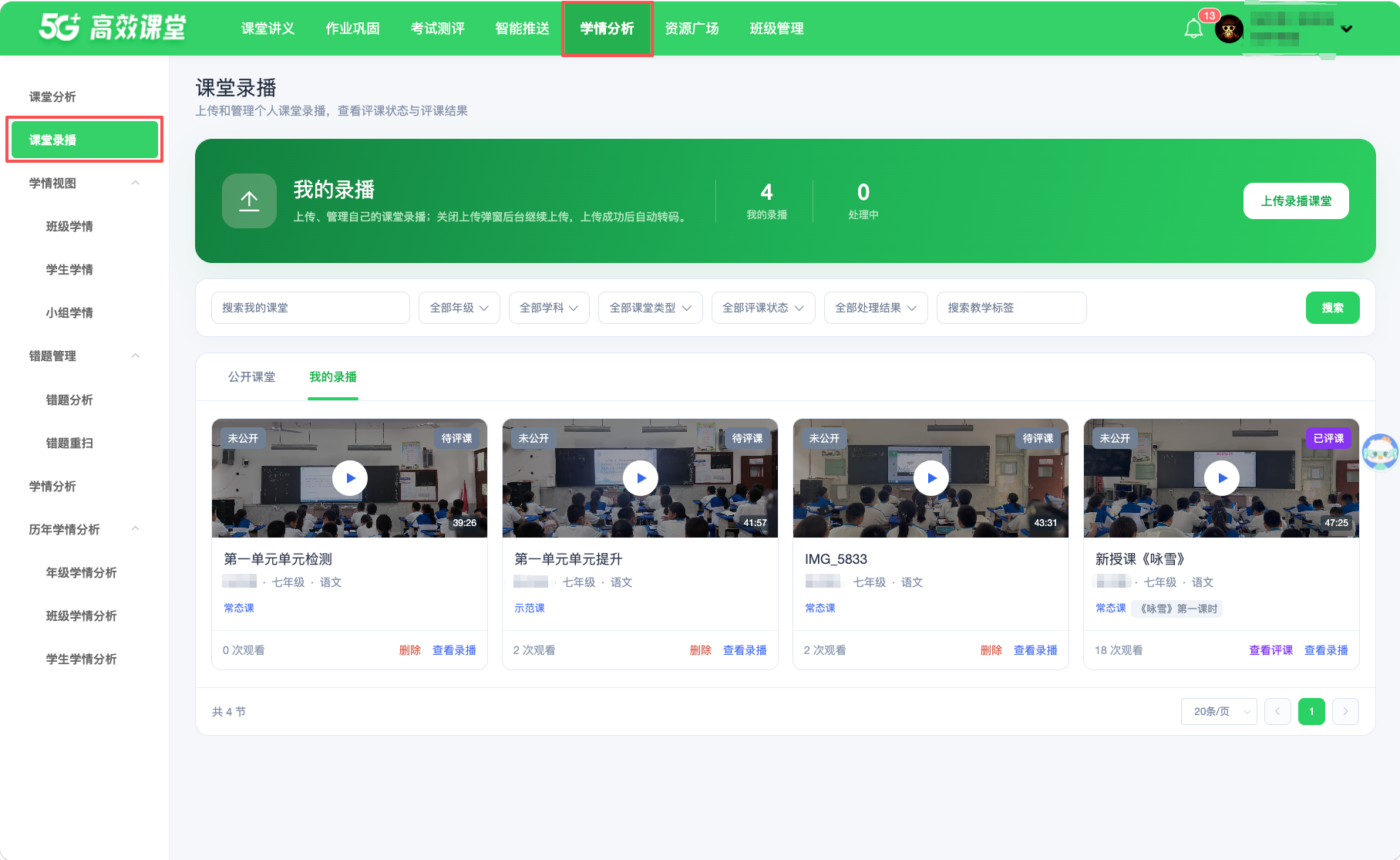Viewport: 1400px width, 860px height.
Task: Open 错题分析 in the sidebar
Action: [x=69, y=400]
